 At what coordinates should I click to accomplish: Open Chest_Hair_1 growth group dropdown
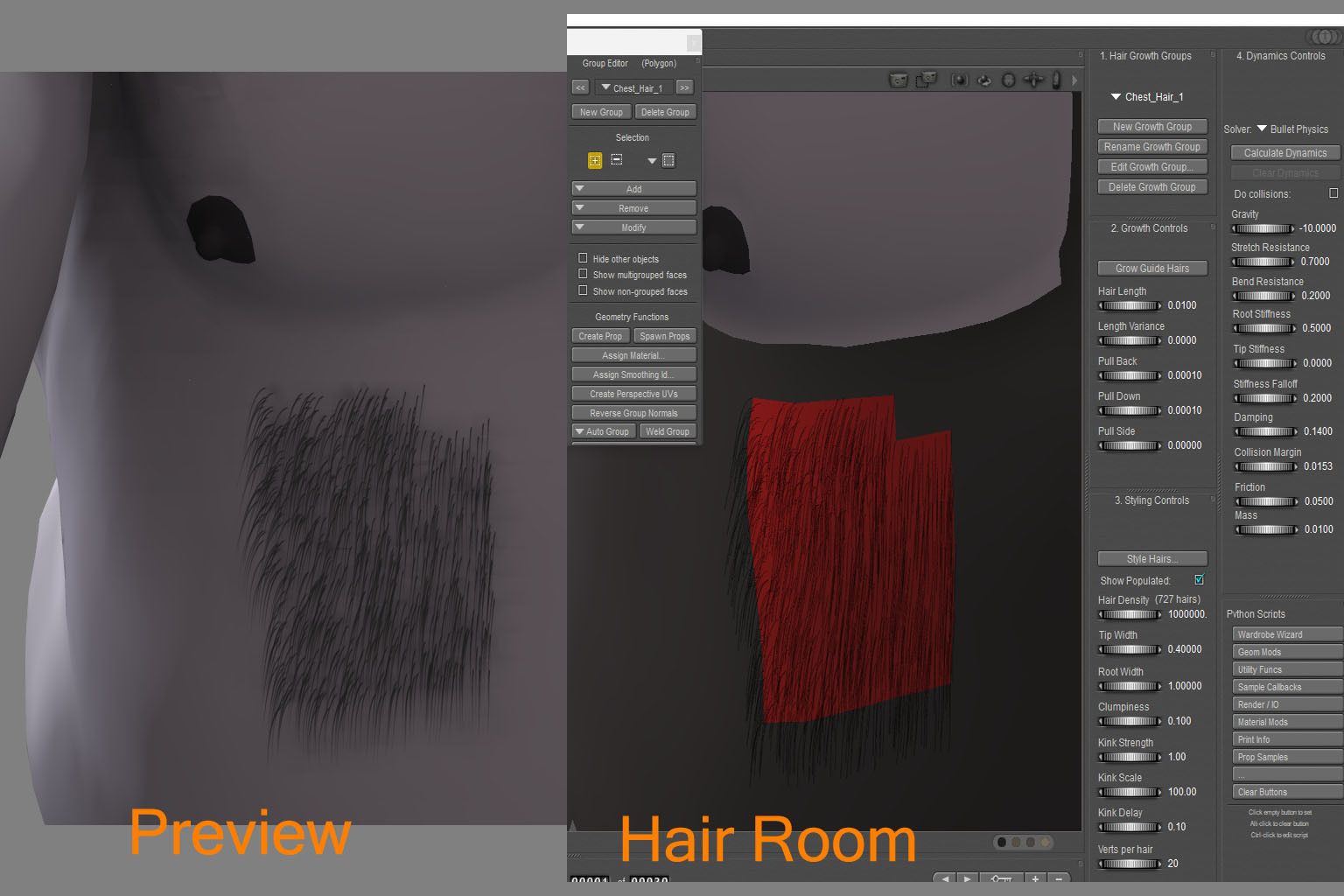coord(1147,96)
